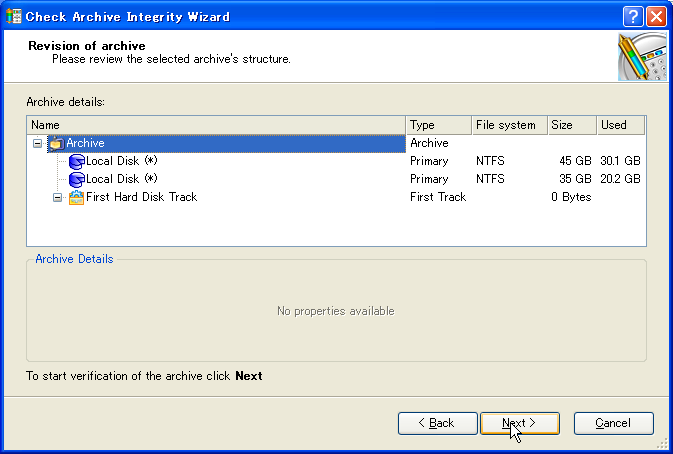673x454 pixels.
Task: Collapse the First Hard Disk Track node
Action: [58, 197]
